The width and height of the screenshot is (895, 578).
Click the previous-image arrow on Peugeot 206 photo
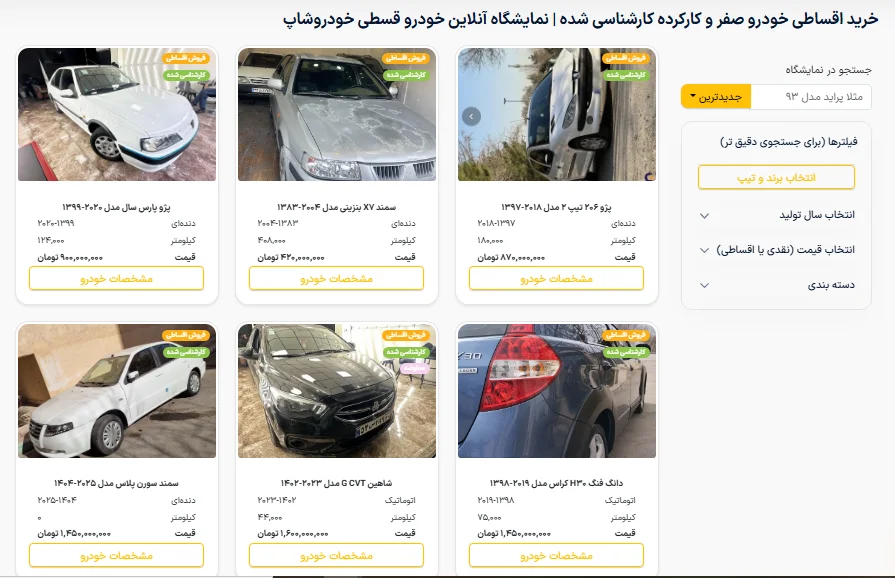pyautogui.click(x=471, y=116)
